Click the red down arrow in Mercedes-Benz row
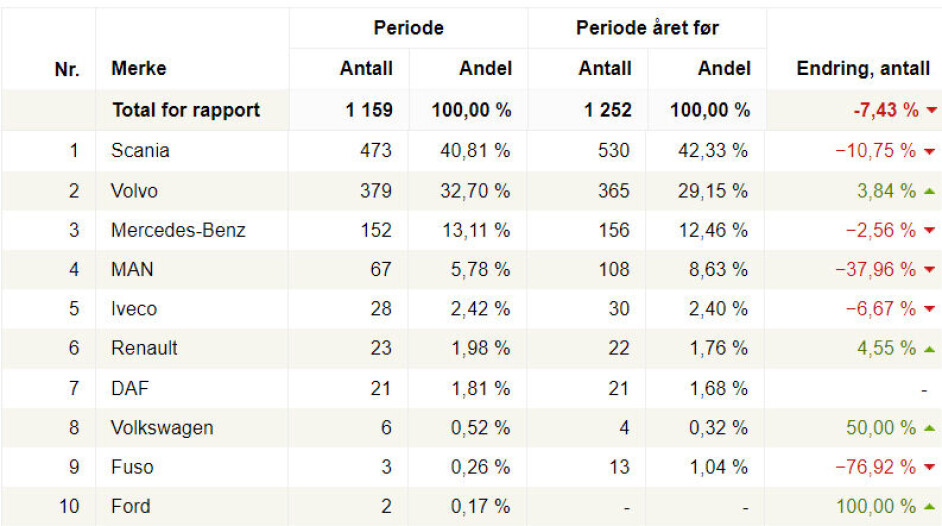This screenshot has width=942, height=526. (930, 231)
